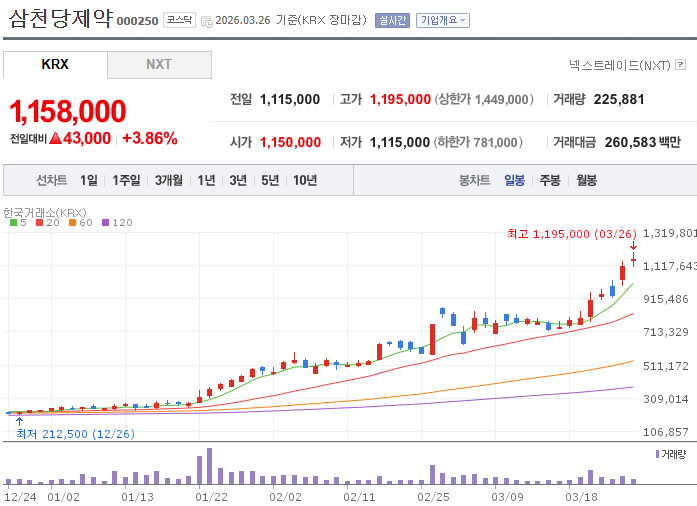Select the 1주일 line chart period
Screen dimensions: 697x506
126,180
